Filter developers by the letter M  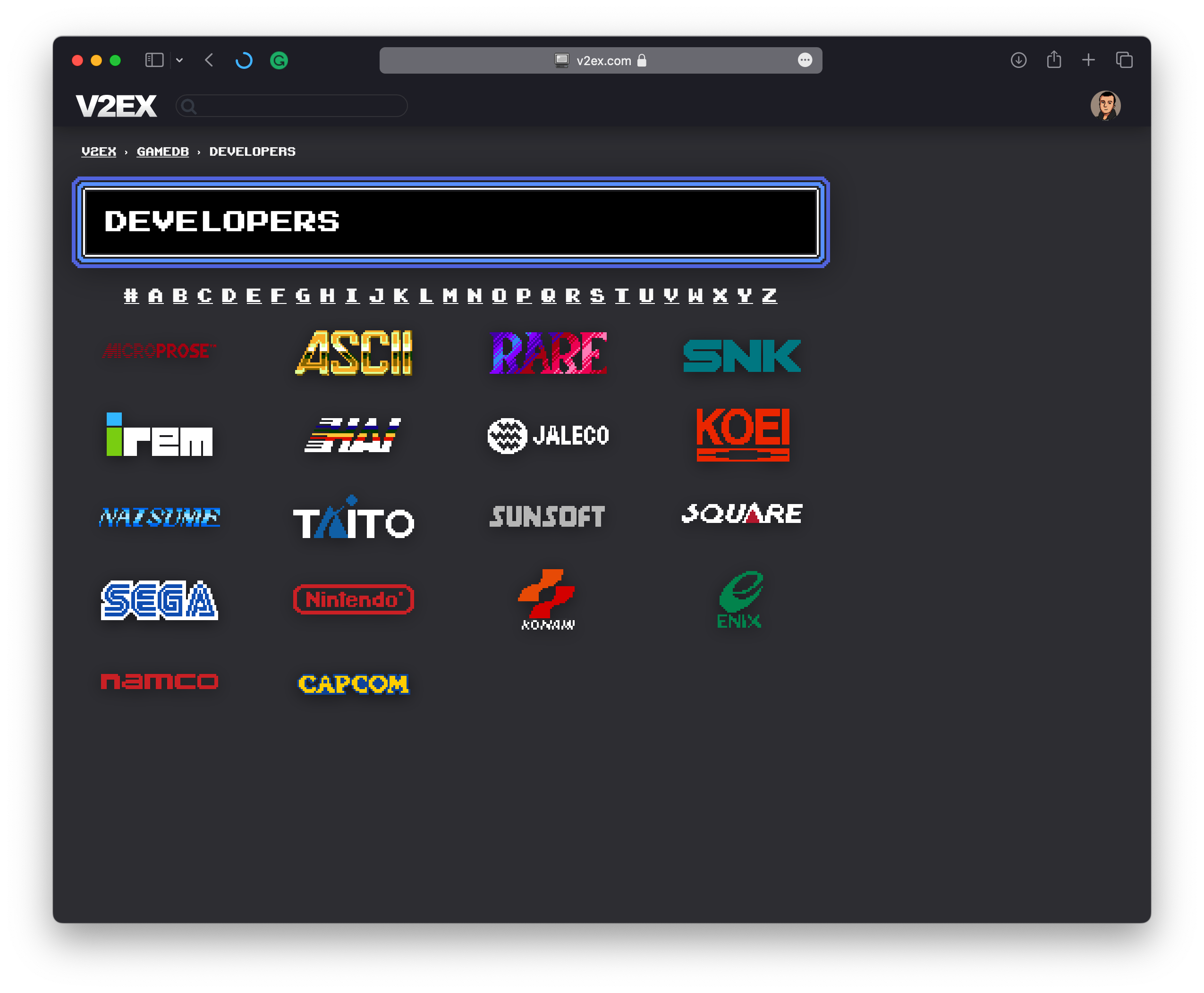450,295
